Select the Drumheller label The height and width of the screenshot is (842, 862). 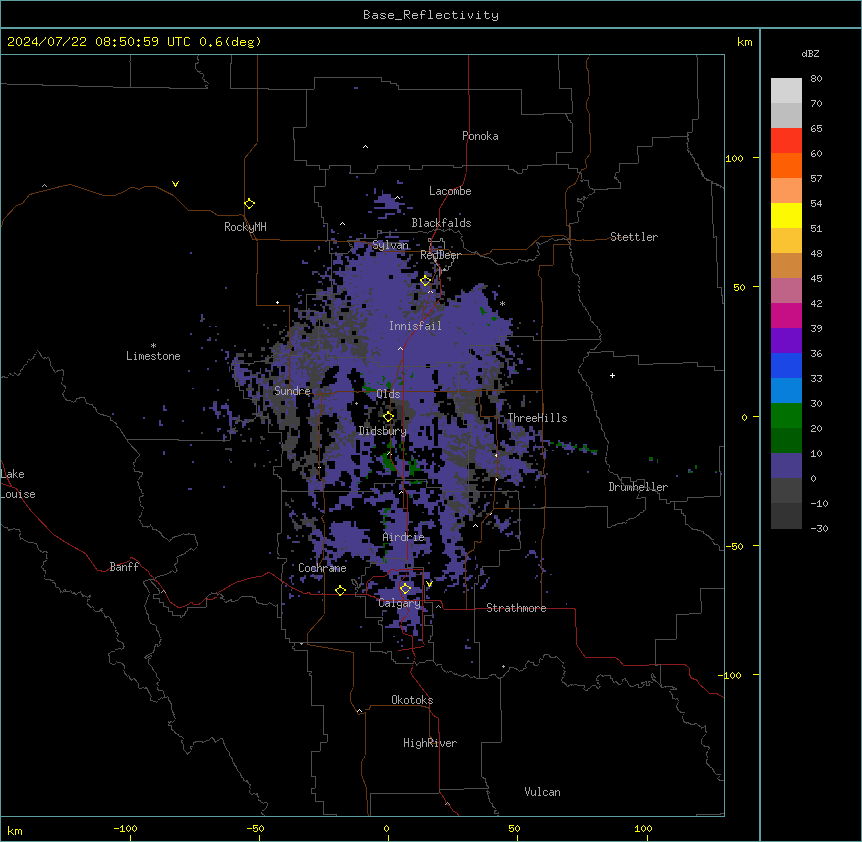pyautogui.click(x=638, y=487)
